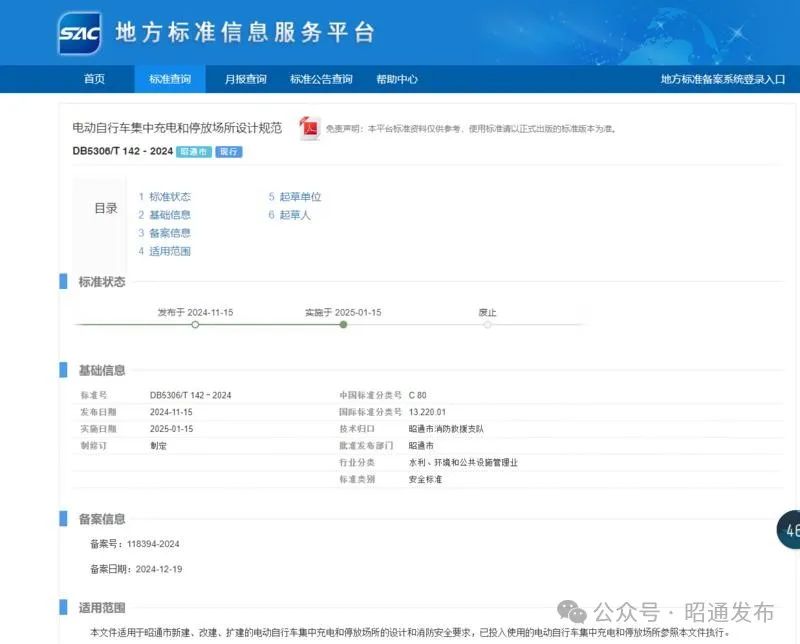Click the 备案日期：2024-12-19 text

pyautogui.click(x=136, y=569)
